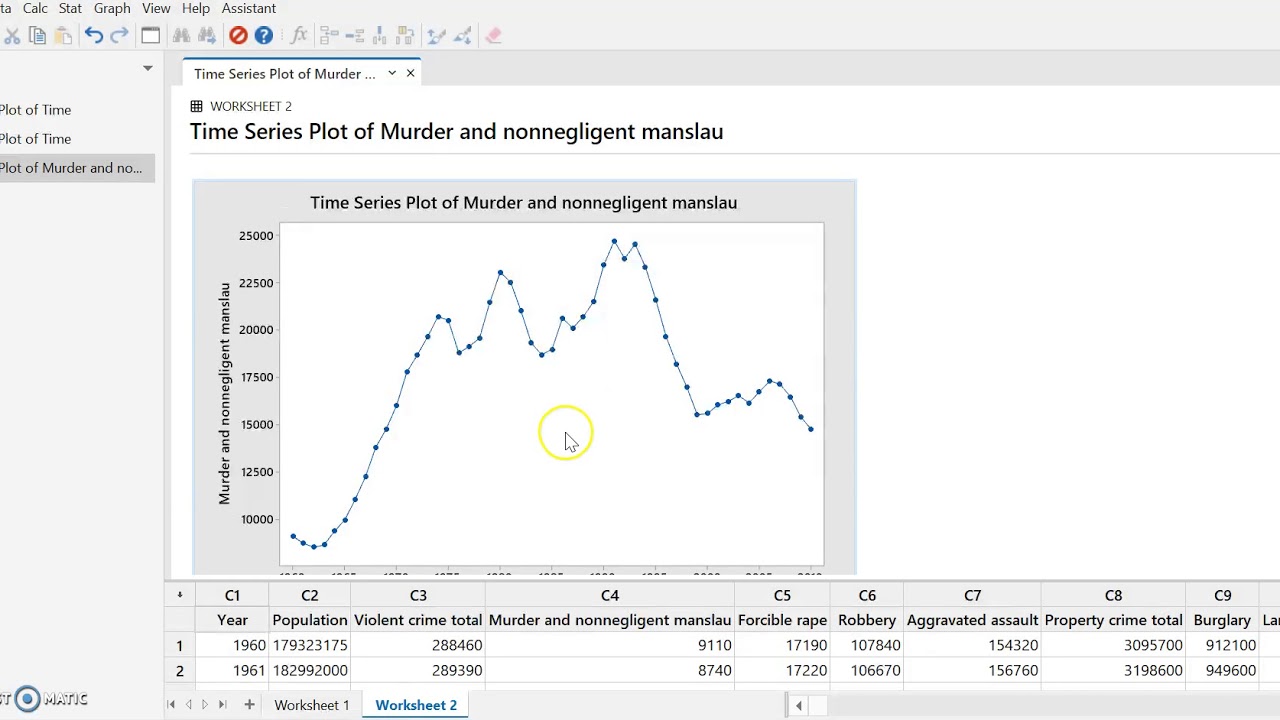
Task: Click the Paste clipboard icon
Action: (63, 36)
